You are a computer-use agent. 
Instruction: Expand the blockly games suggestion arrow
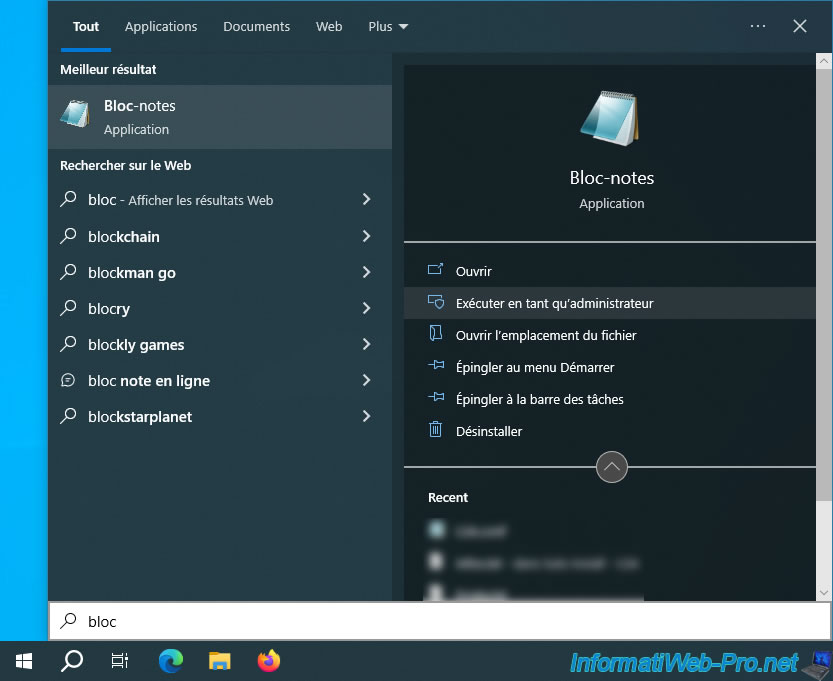(x=367, y=344)
